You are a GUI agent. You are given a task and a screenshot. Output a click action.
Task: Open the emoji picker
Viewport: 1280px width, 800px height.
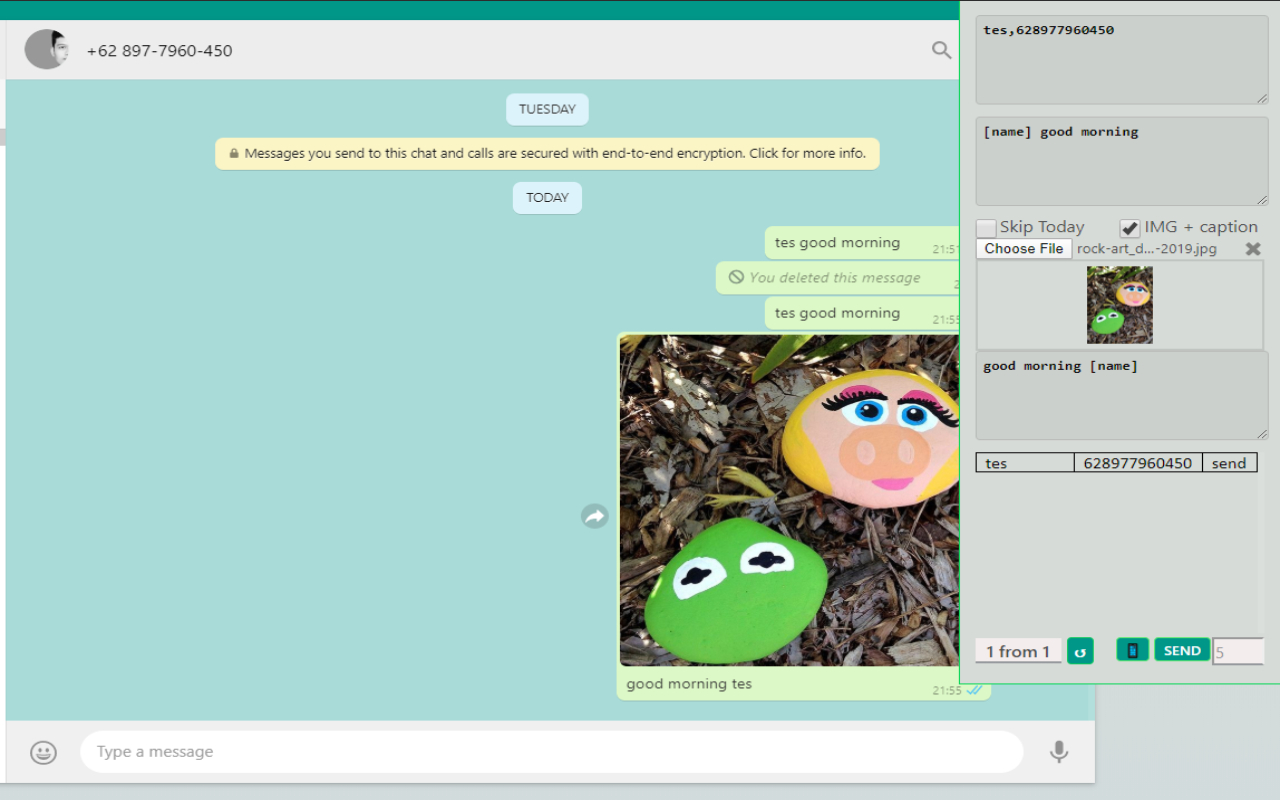pos(43,752)
